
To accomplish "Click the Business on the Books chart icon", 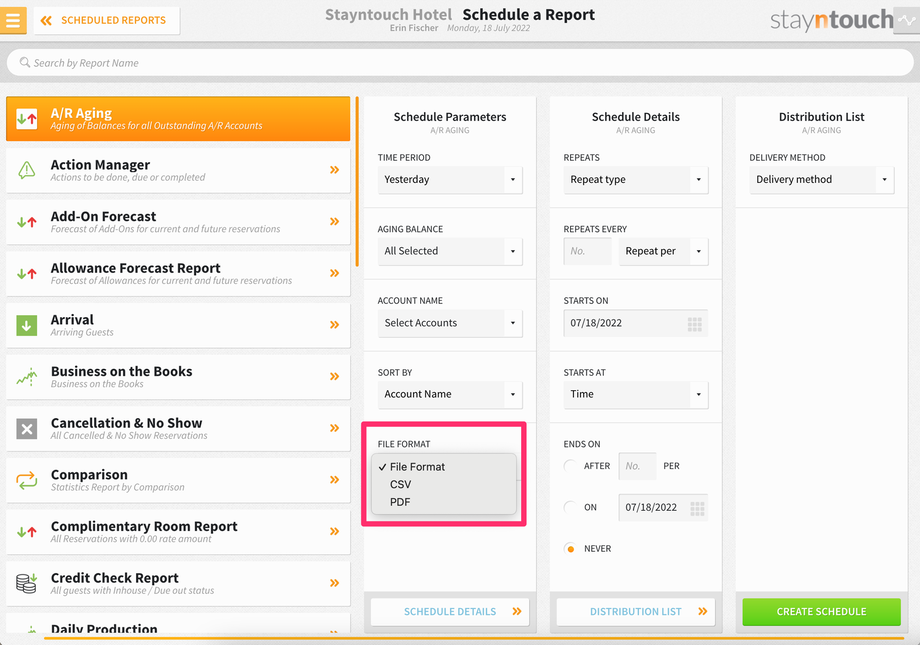I will click(26, 377).
